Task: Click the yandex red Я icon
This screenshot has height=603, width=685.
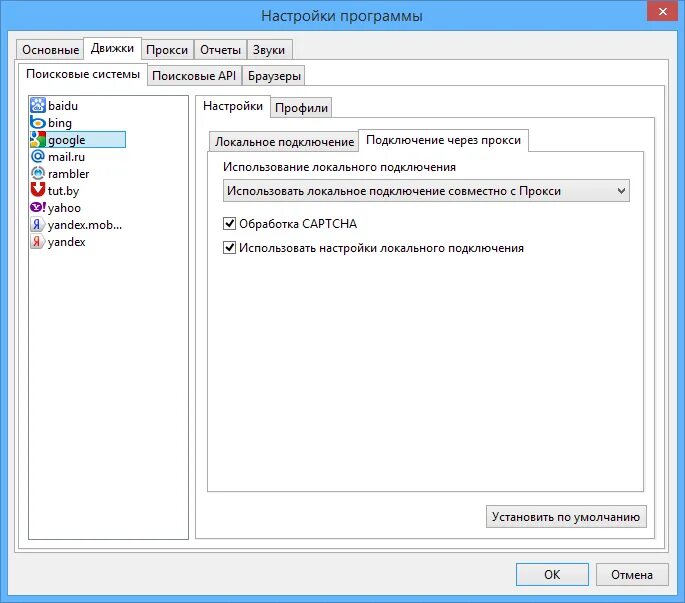Action: (x=38, y=241)
